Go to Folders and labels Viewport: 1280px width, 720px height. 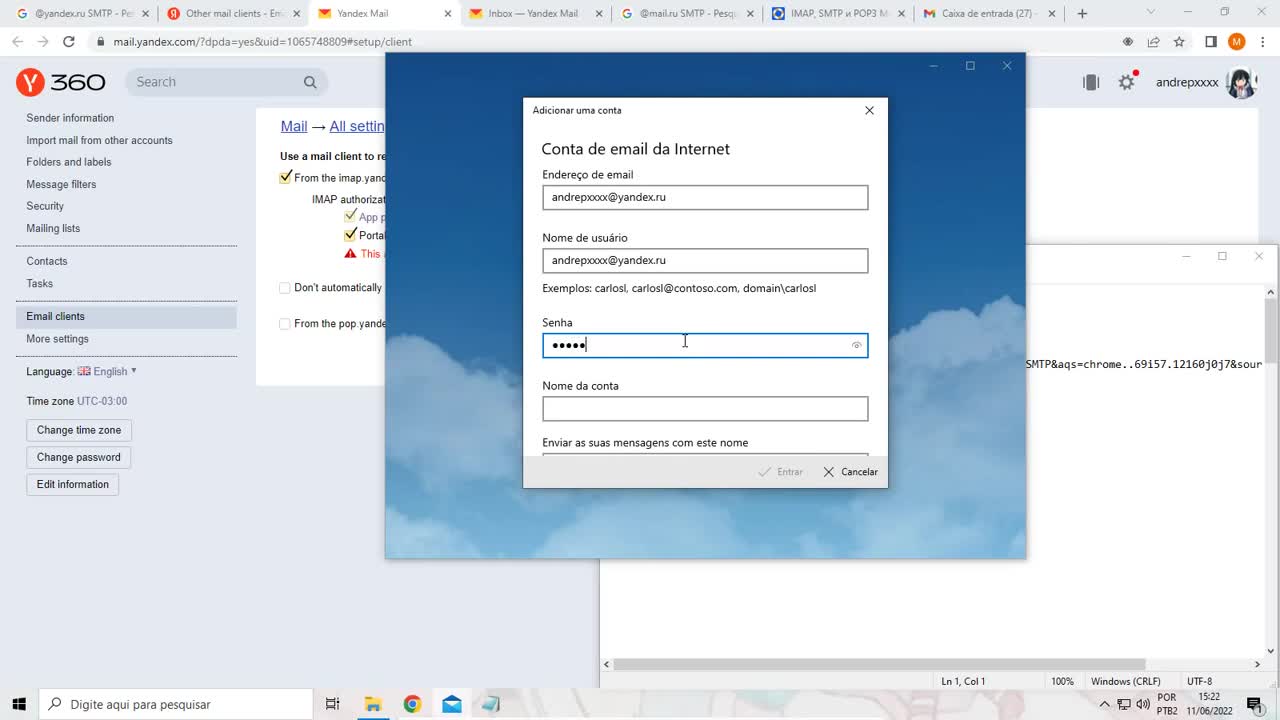coord(69,162)
